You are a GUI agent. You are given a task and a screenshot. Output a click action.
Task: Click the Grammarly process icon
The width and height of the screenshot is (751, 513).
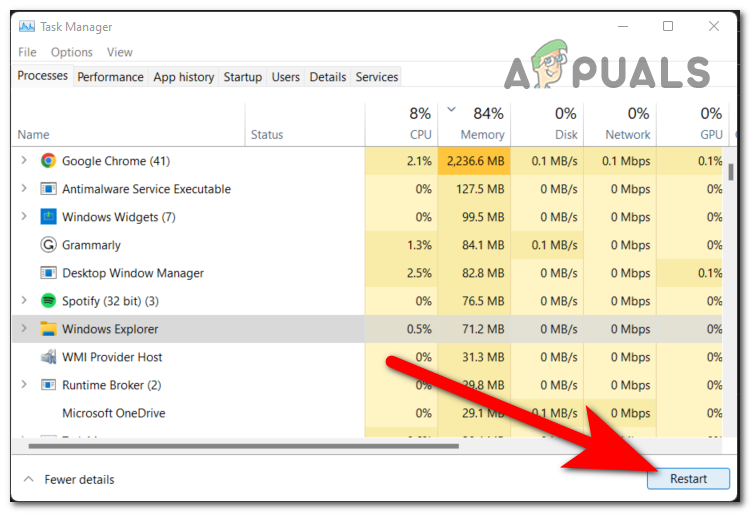(x=48, y=245)
